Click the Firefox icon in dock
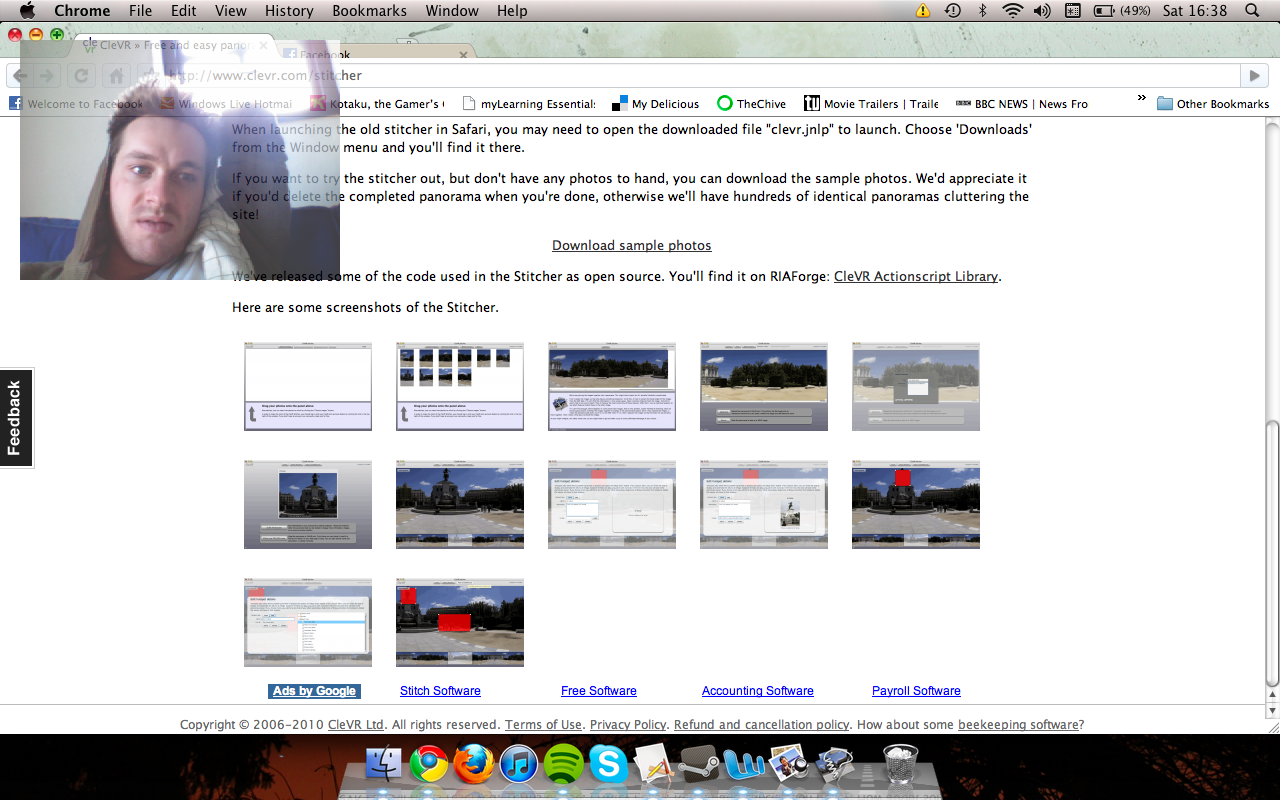 click(x=474, y=766)
